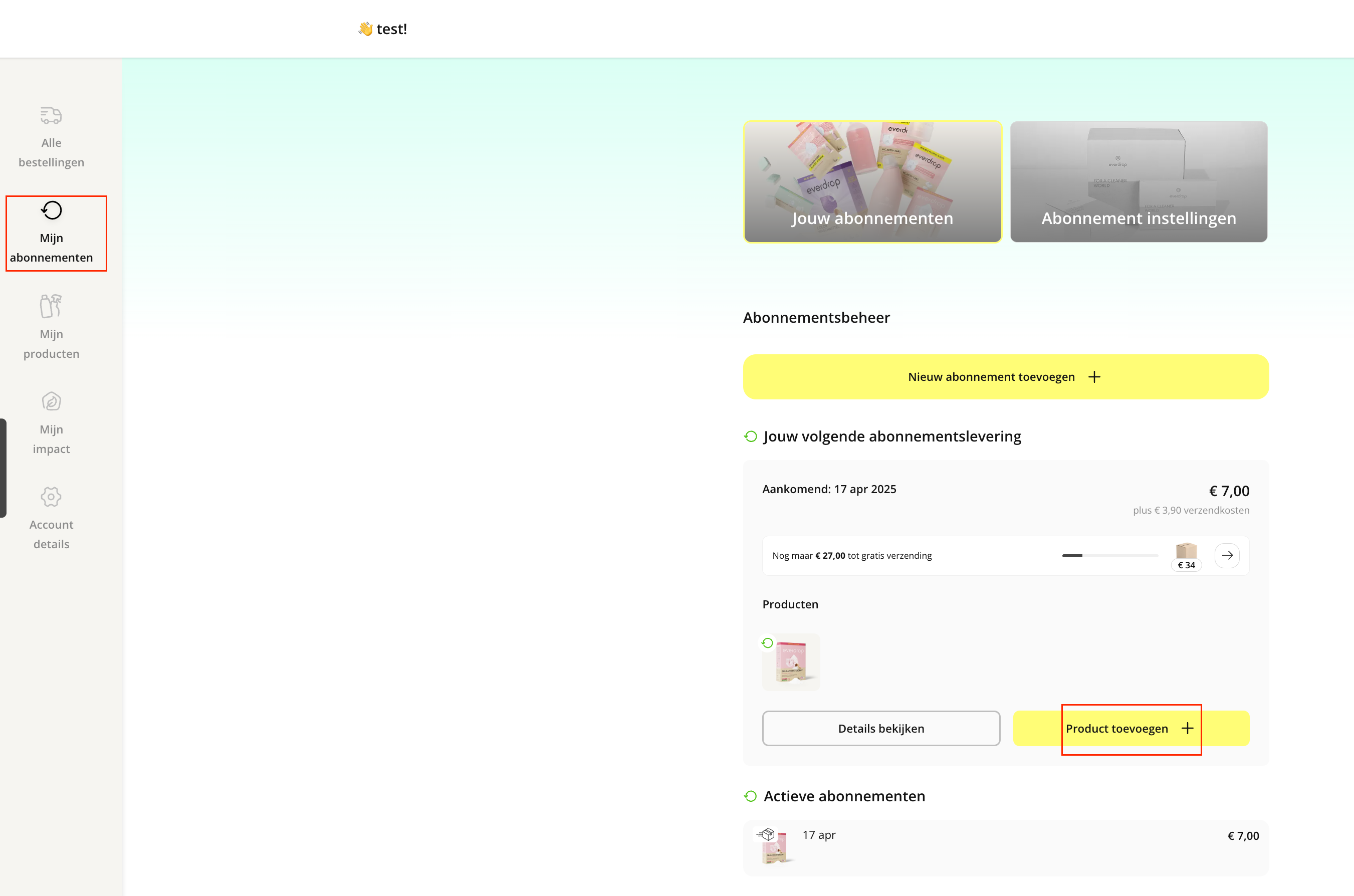This screenshot has width=1354, height=896.
Task: Click Nieuw abonnement toevoegen
Action: tap(1006, 376)
